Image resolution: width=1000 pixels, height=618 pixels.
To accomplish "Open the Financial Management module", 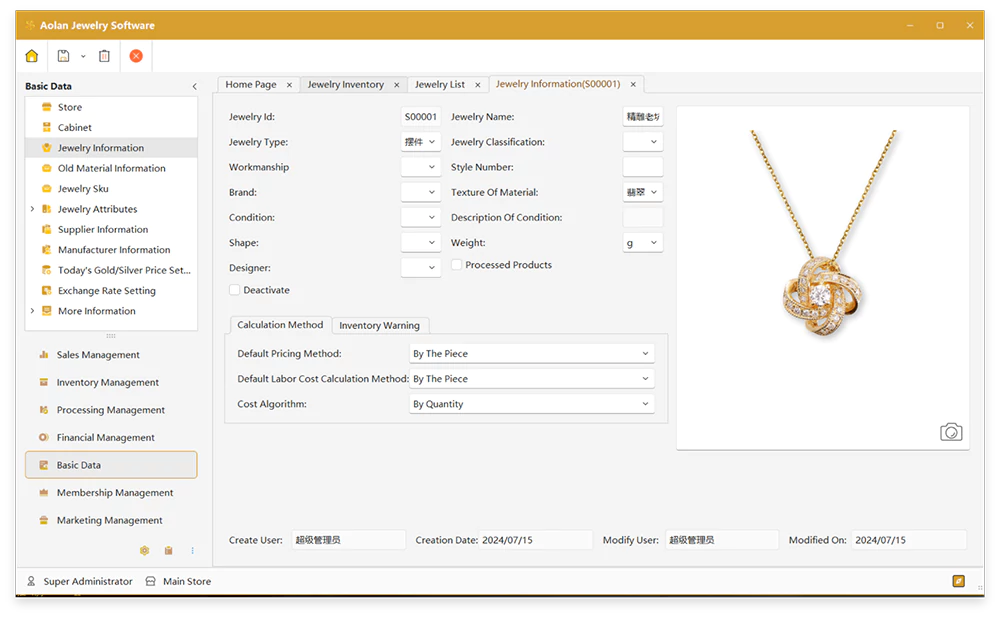I will 105,437.
